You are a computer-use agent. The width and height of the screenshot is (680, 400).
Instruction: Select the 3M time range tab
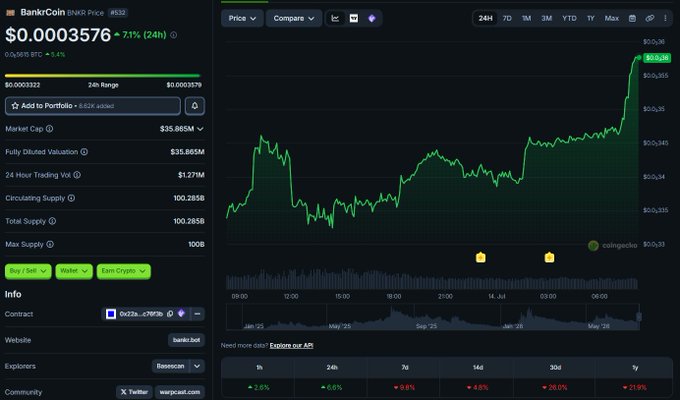[546, 18]
